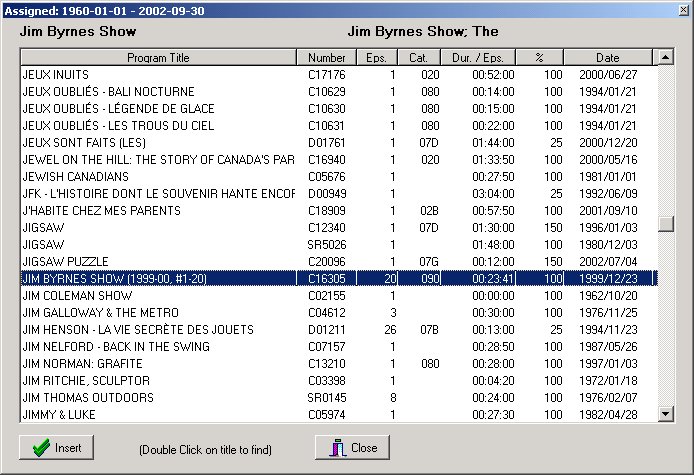Select JIM HENSON - LA VIE SECRÈTE row

click(339, 329)
